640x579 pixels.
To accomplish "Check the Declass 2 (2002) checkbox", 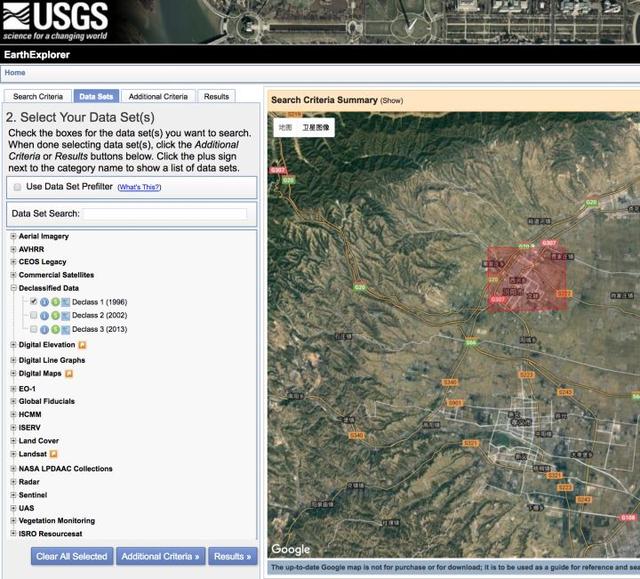I will [x=33, y=315].
